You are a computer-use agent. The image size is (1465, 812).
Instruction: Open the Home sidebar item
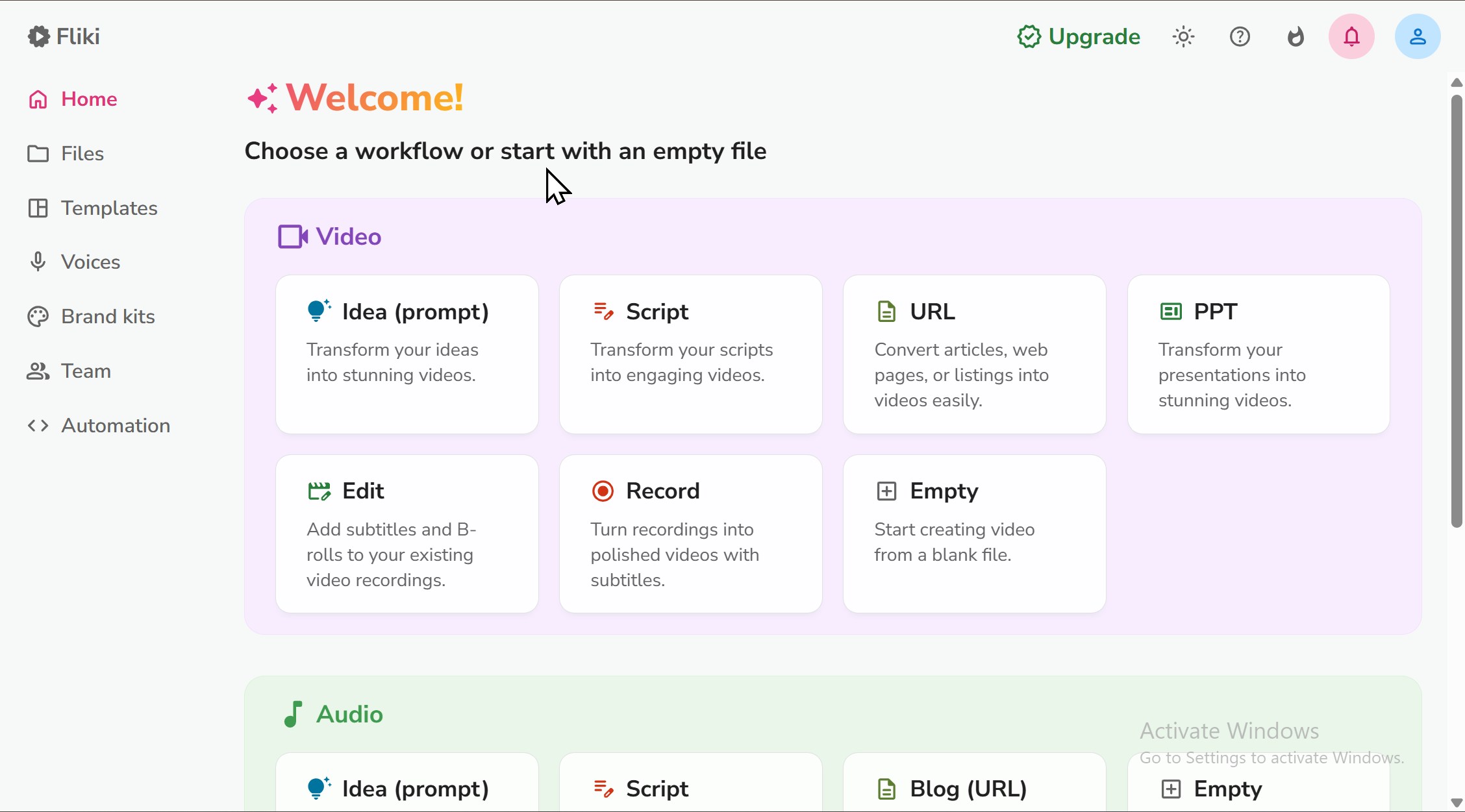click(73, 99)
